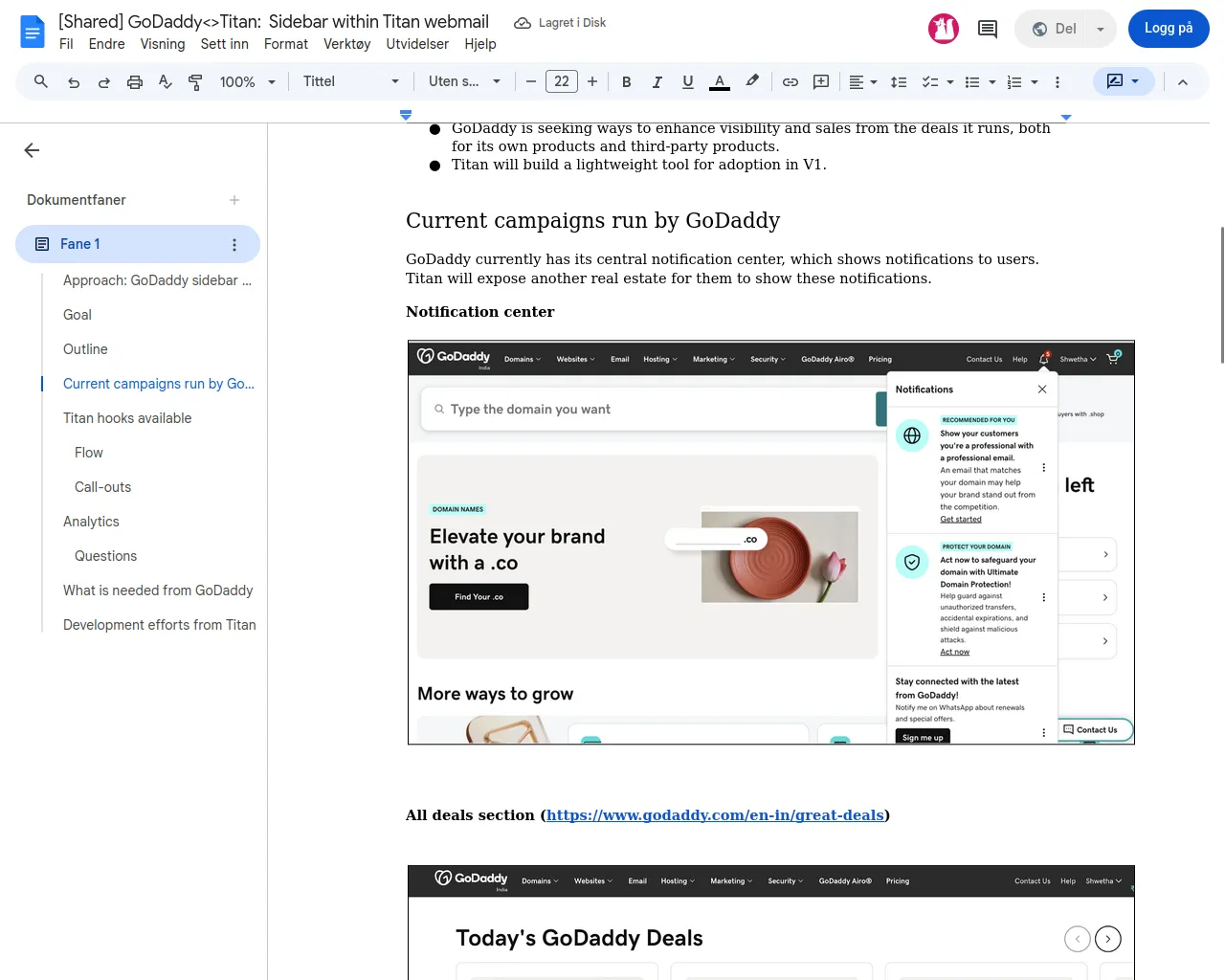Click the add comment icon in toolbar

click(821, 82)
